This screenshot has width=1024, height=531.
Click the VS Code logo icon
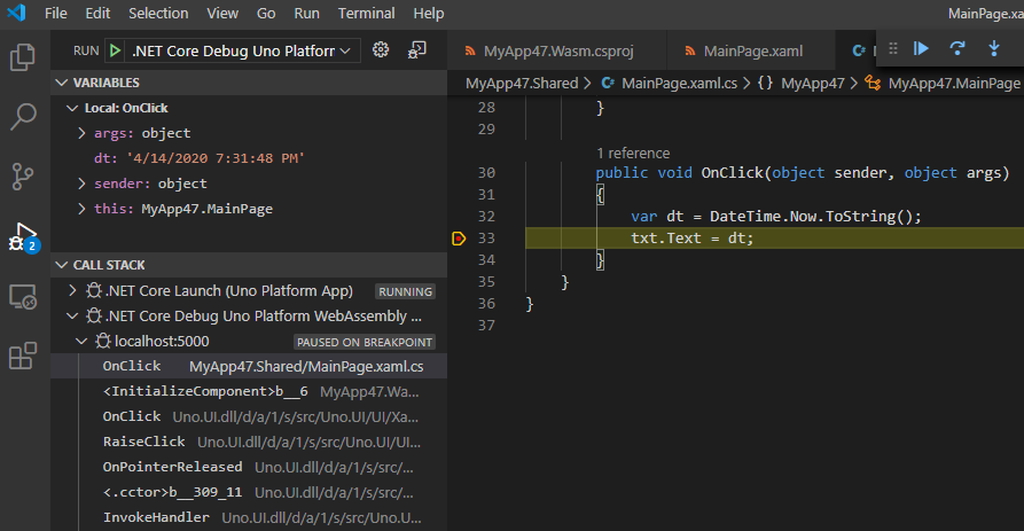(x=16, y=12)
